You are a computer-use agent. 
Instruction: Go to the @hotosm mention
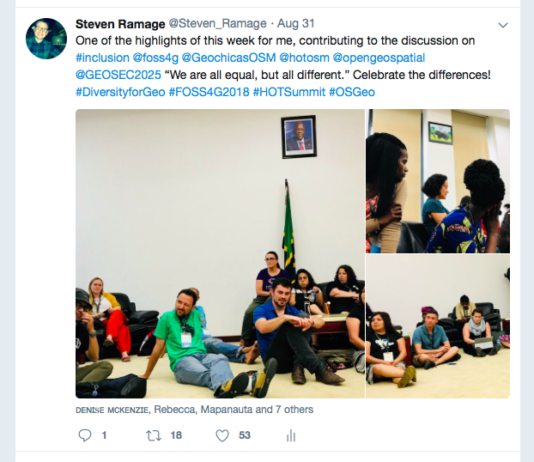304,58
